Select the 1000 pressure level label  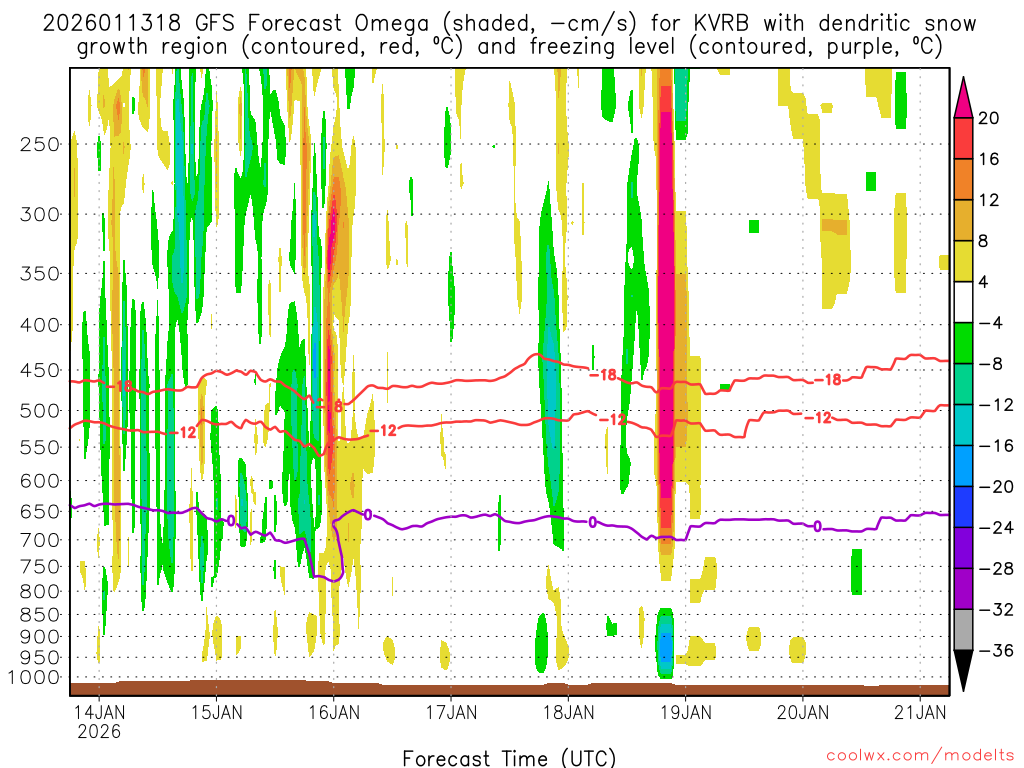click(x=36, y=678)
